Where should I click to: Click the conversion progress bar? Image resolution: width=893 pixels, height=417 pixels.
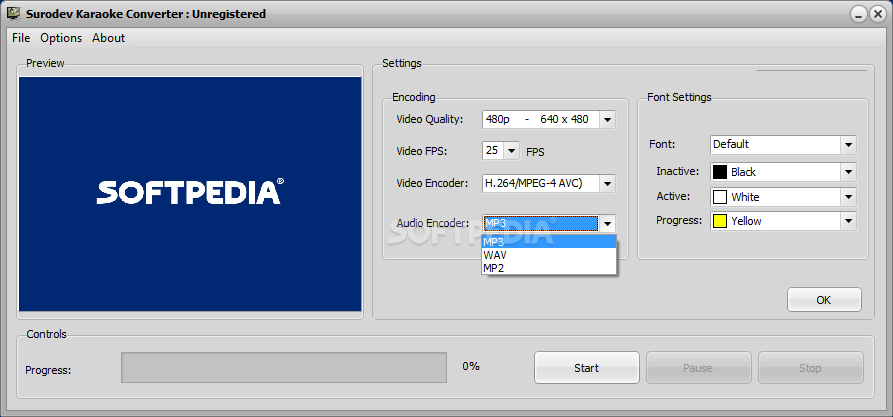click(x=284, y=367)
